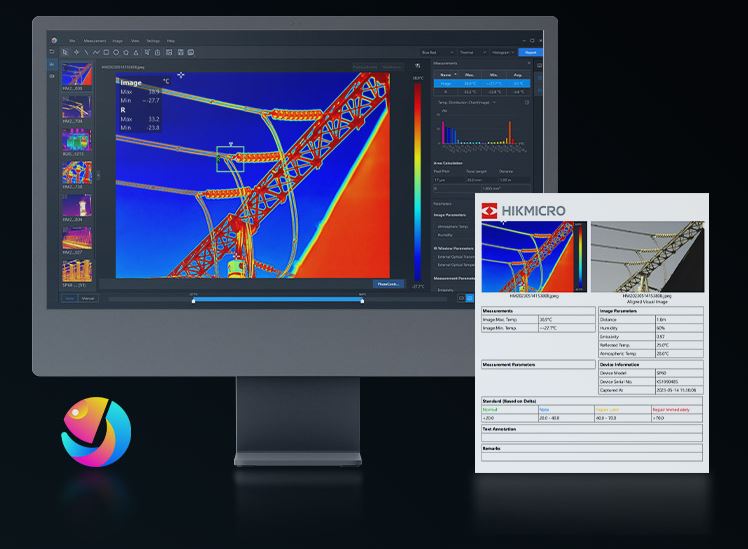Viewport: 748px width, 549px height.
Task: Click the Emissivity field in report Image Parameters
Action: 651,337
